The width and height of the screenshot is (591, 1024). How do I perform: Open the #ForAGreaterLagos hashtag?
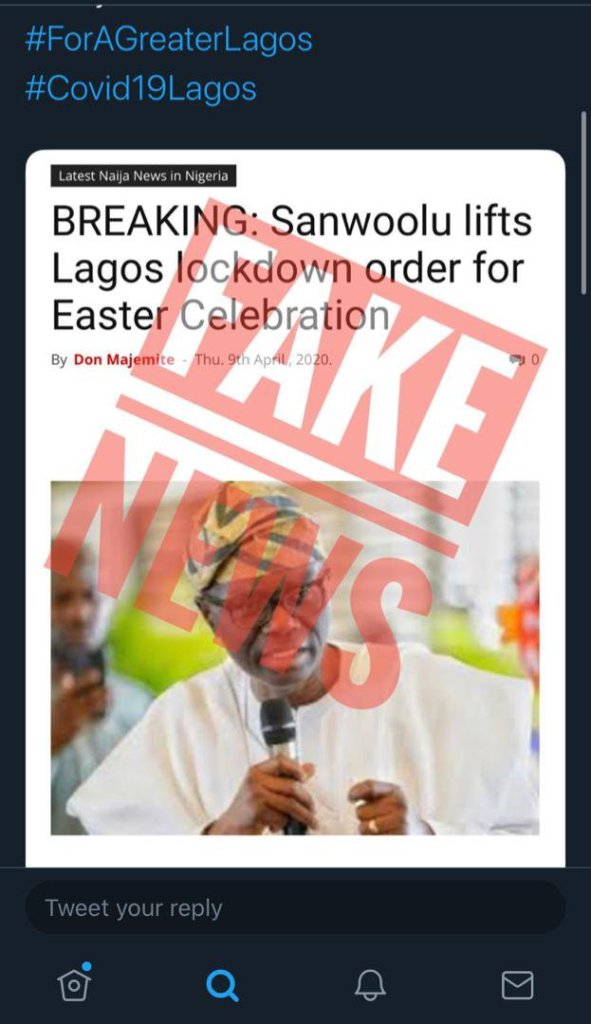168,39
